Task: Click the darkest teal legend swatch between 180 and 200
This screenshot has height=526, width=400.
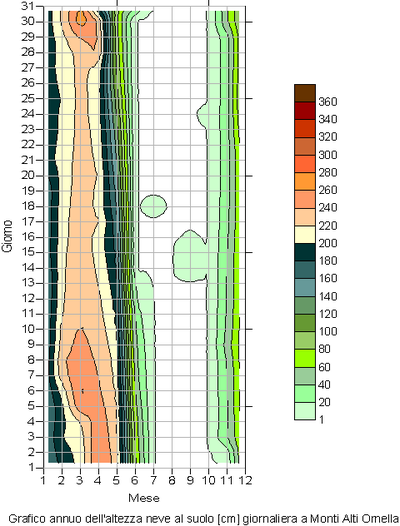Action: click(x=305, y=252)
